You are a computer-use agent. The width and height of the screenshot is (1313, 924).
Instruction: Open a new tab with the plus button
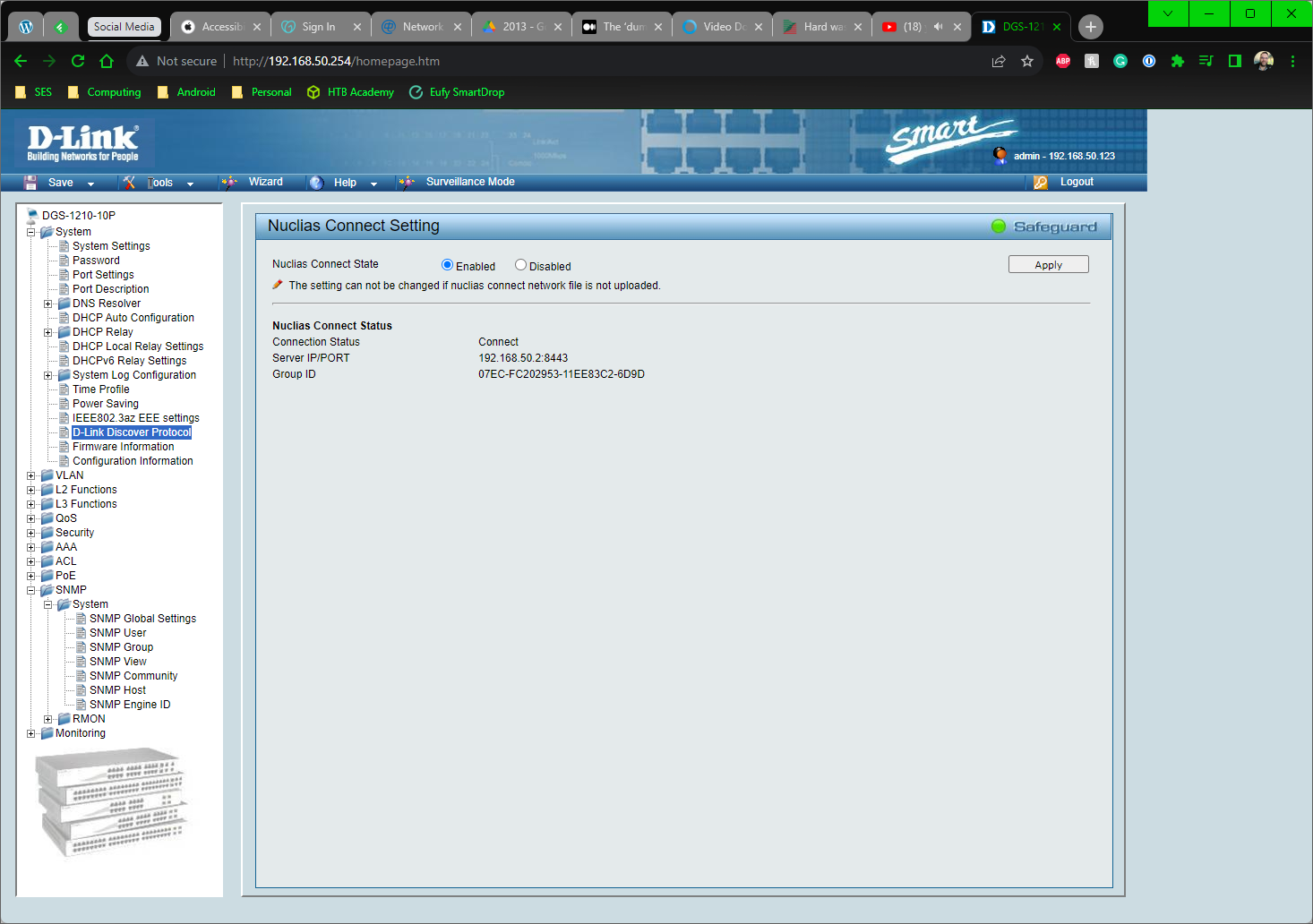tap(1091, 27)
